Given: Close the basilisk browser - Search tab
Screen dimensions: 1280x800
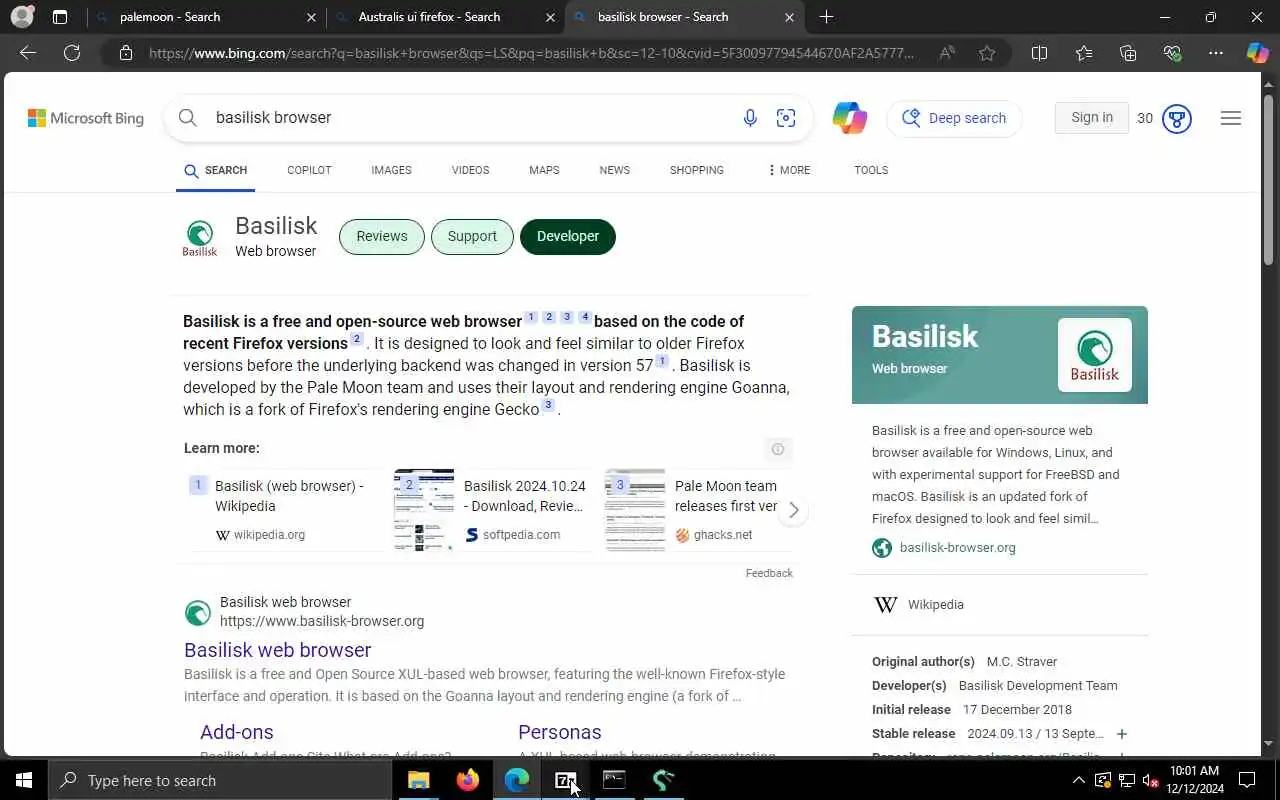Looking at the screenshot, I should pyautogui.click(x=789, y=17).
